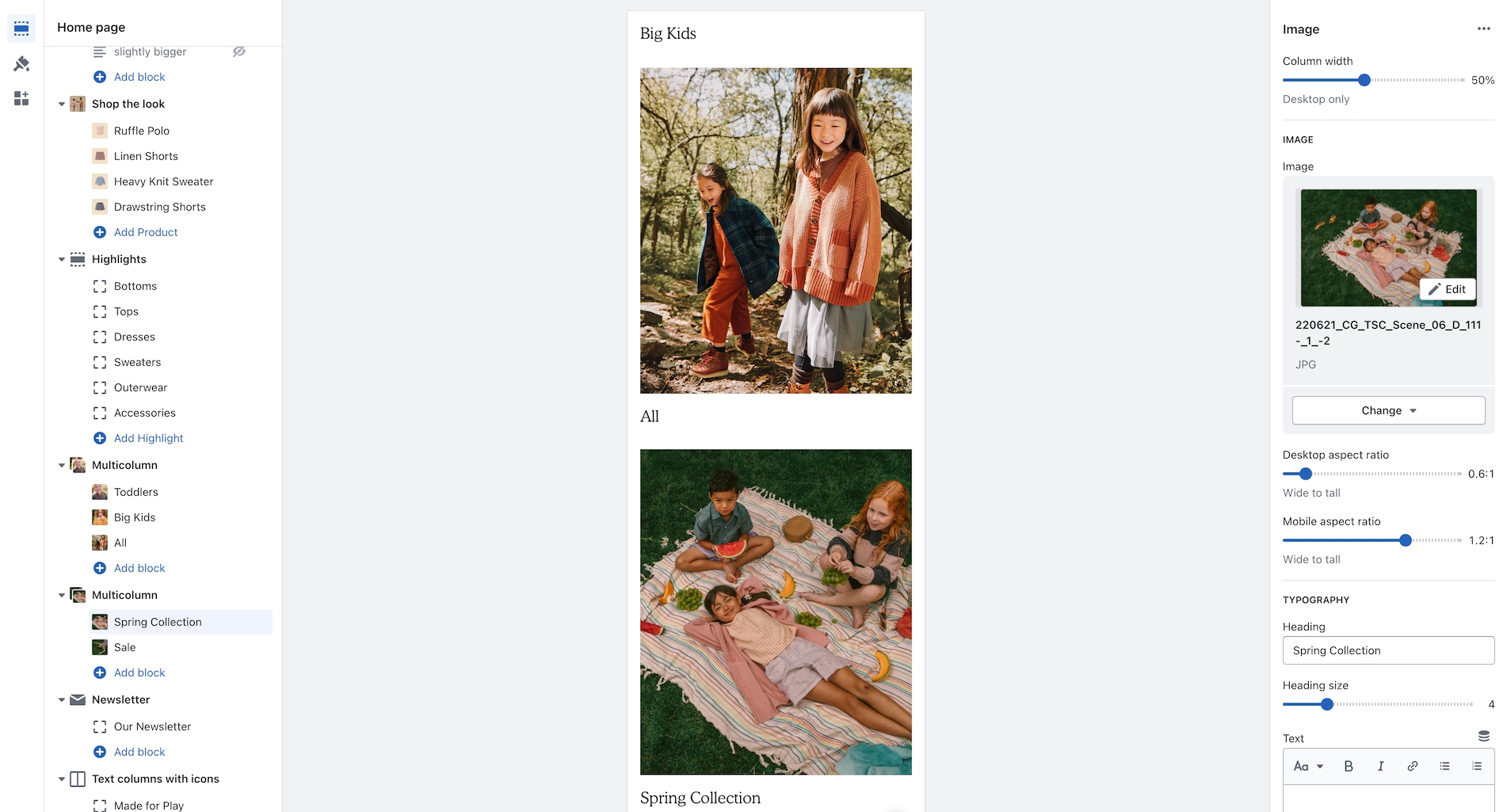Insert a link in the Text editor
The image size is (1507, 812).
pos(1412,766)
